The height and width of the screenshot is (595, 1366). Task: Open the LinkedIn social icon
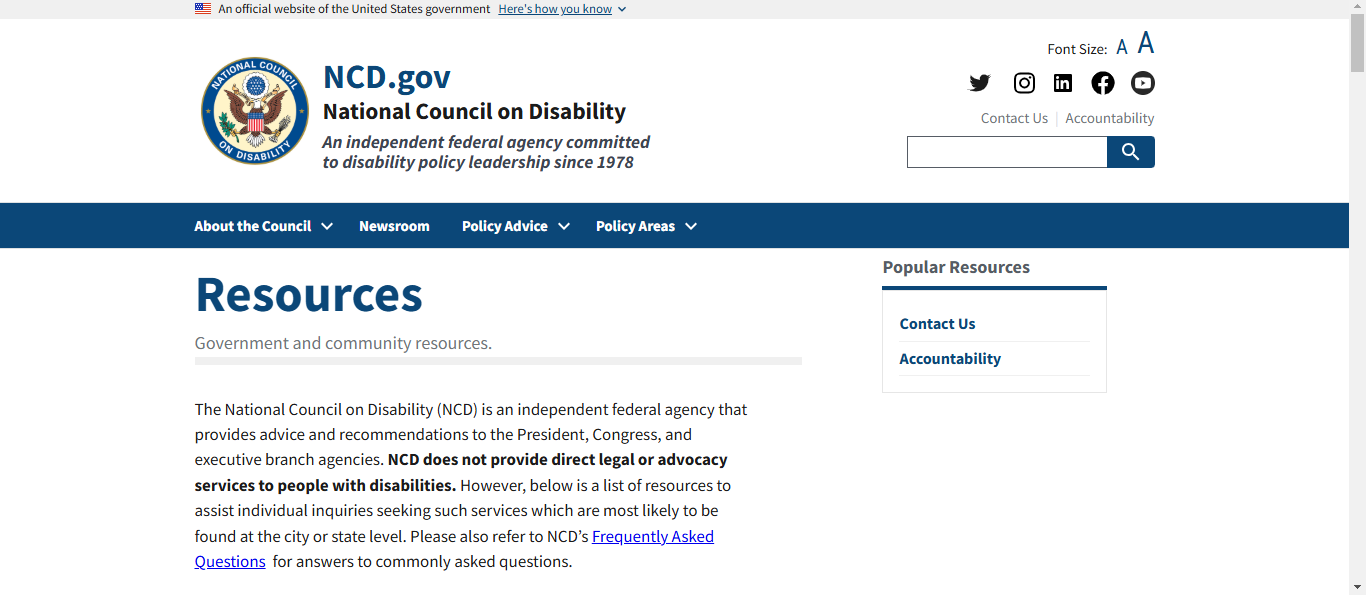click(1063, 83)
